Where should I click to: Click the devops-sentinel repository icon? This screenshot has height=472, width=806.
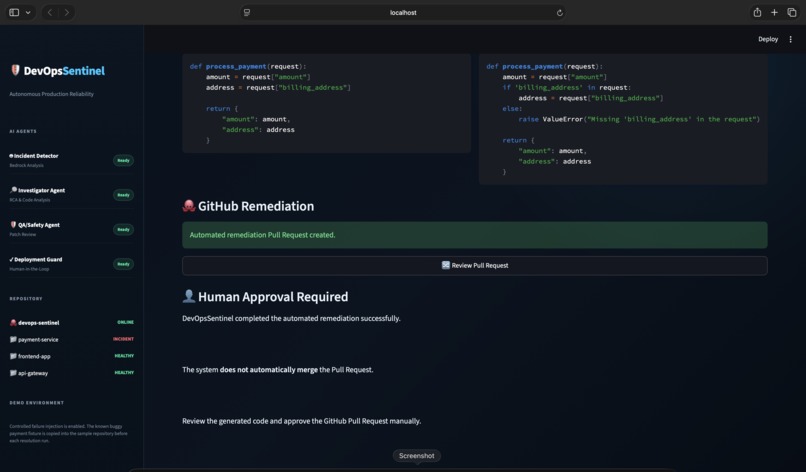click(13, 322)
